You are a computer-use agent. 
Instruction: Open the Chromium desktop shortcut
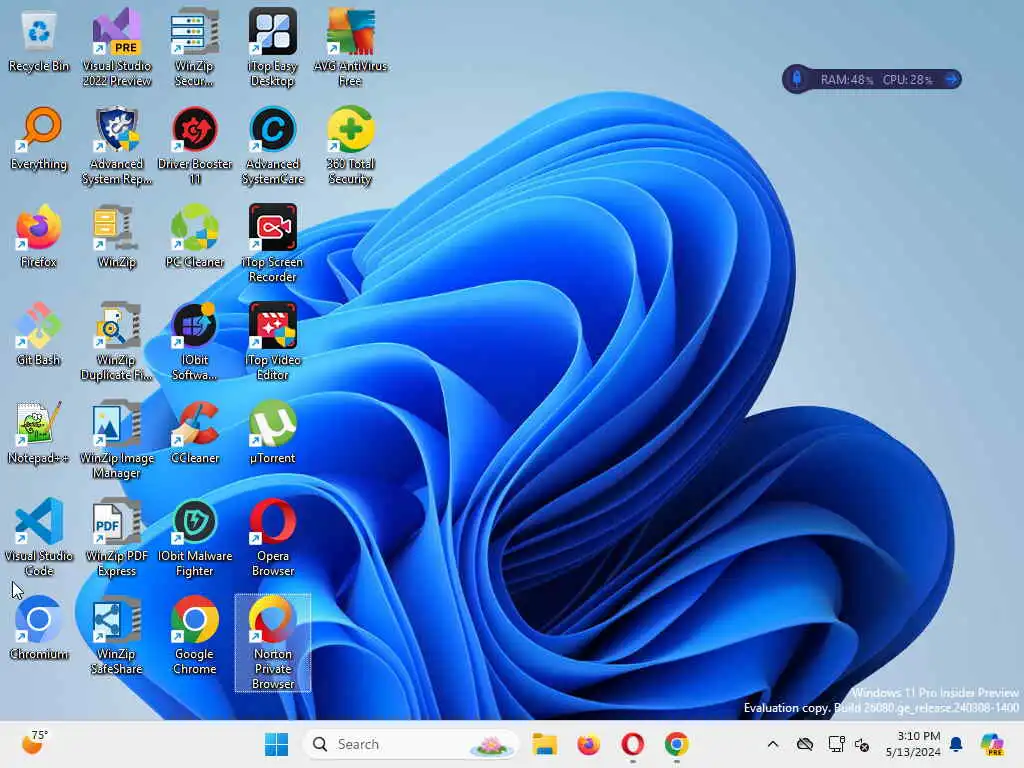(39, 628)
